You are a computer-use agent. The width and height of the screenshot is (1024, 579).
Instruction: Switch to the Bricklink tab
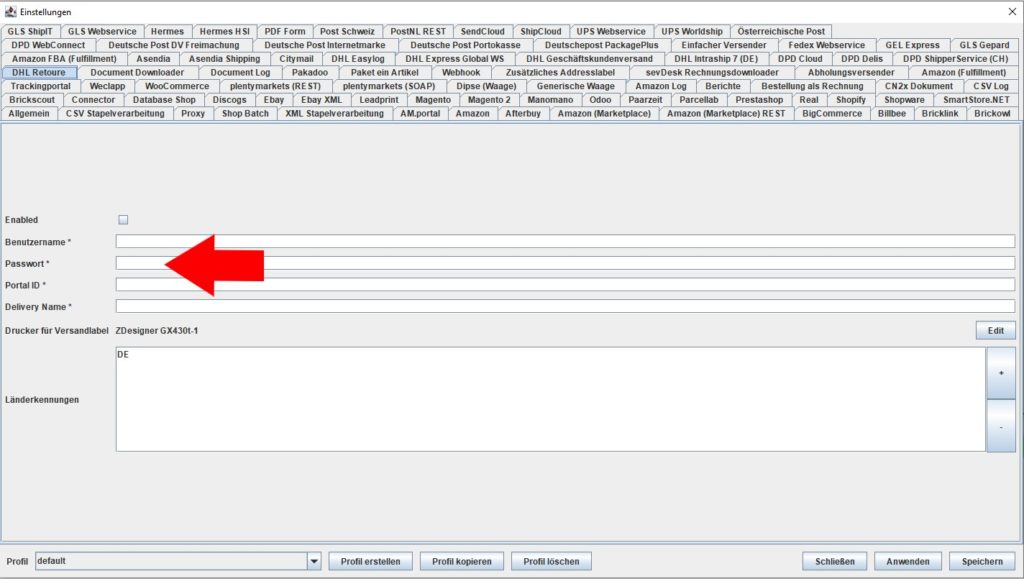tap(940, 114)
